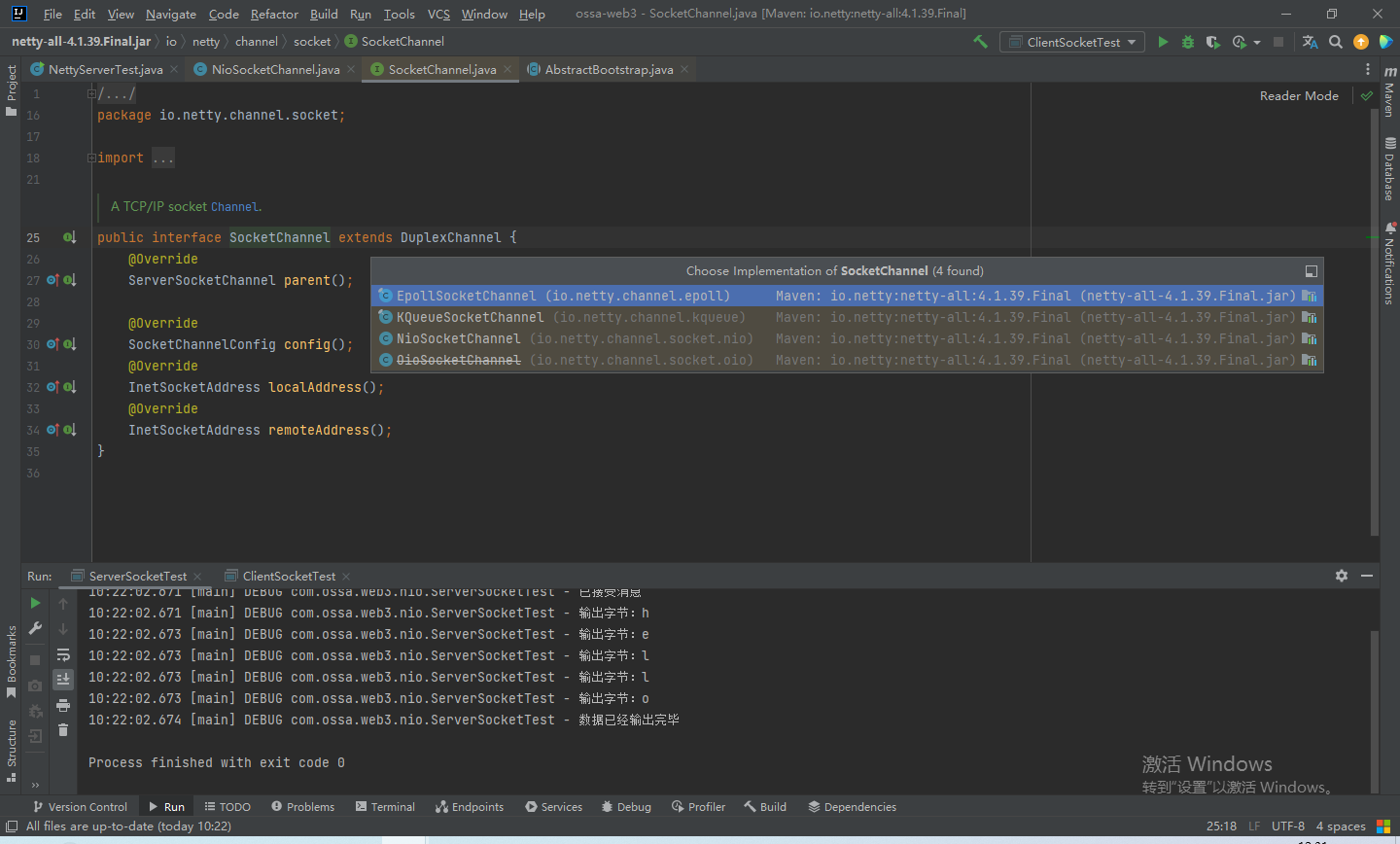Build the project with the hammer icon
The width and height of the screenshot is (1400, 844).
click(980, 42)
